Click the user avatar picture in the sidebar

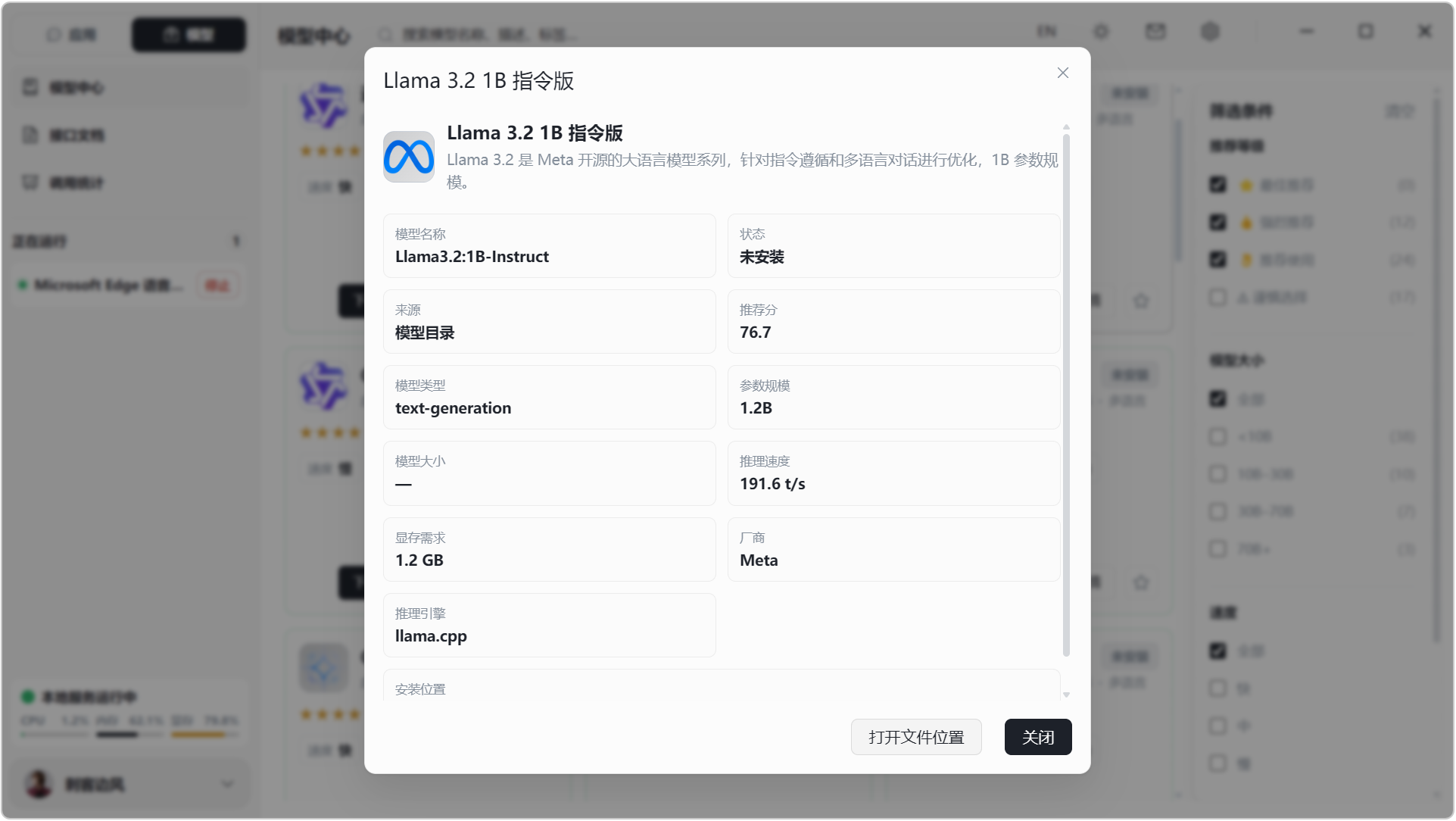[x=39, y=785]
